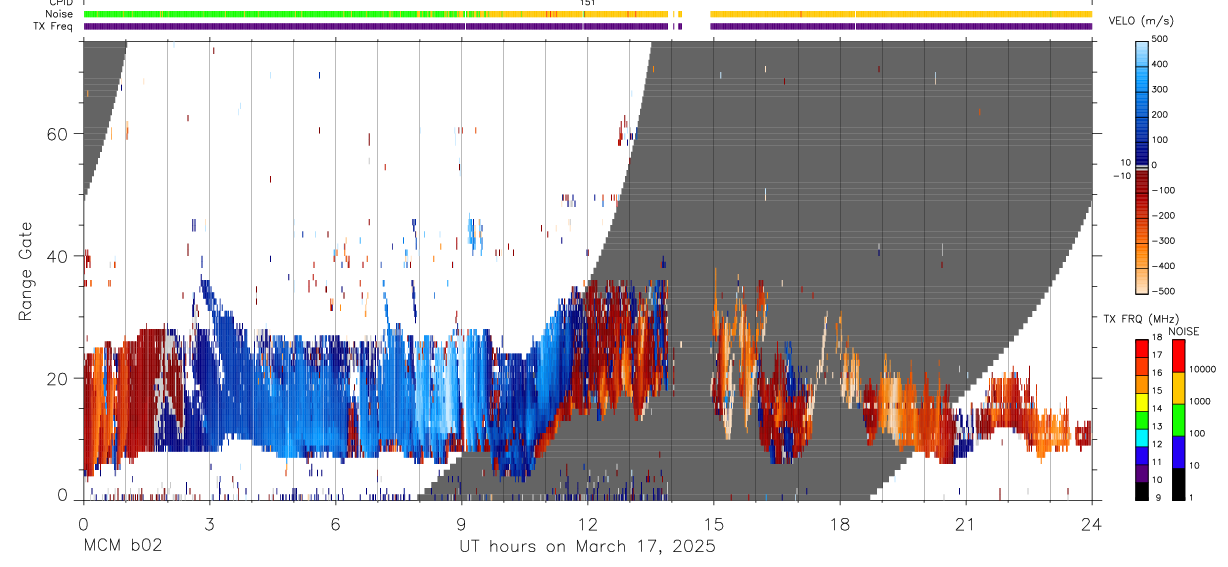This screenshot has height=567, width=1228.
Task: Click the 'MCM b02' radar beam label
Action: (x=122, y=546)
